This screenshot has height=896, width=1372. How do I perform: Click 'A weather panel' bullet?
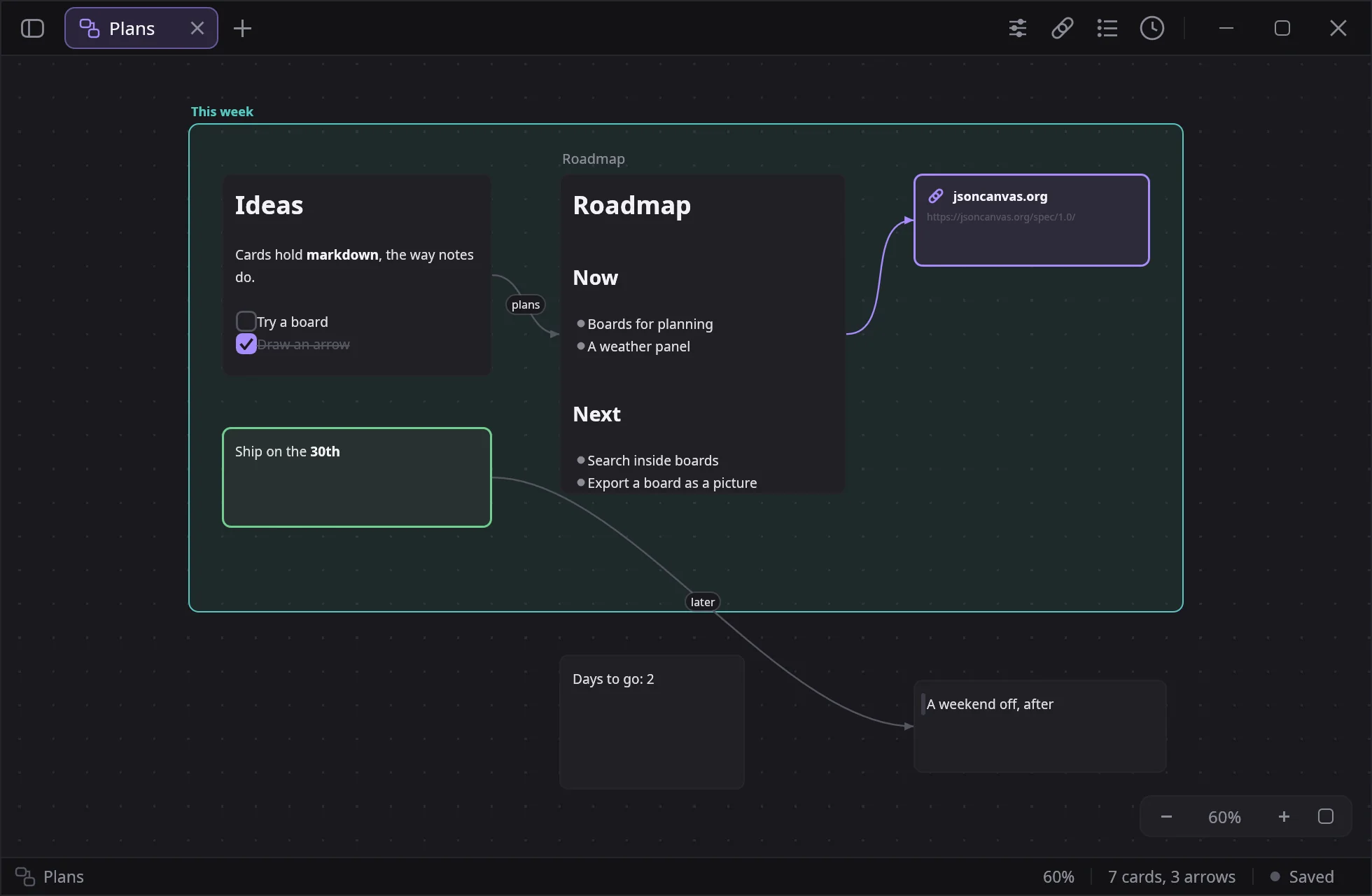[x=638, y=346]
